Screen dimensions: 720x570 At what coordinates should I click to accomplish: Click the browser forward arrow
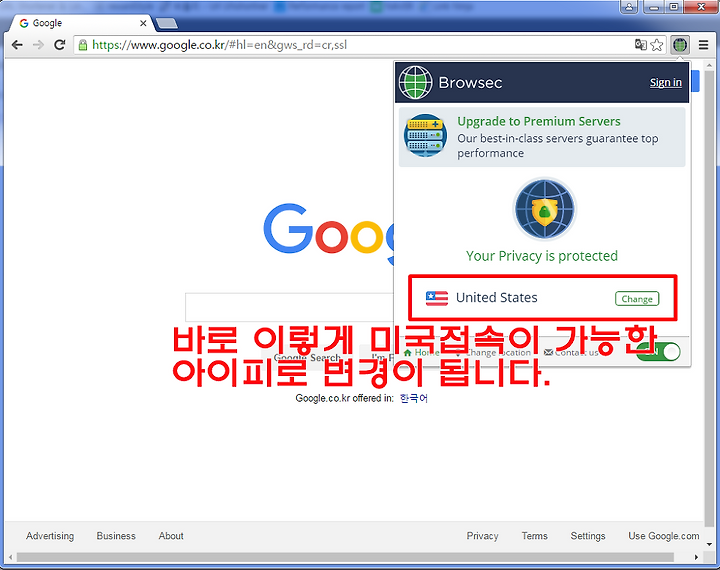tap(39, 45)
